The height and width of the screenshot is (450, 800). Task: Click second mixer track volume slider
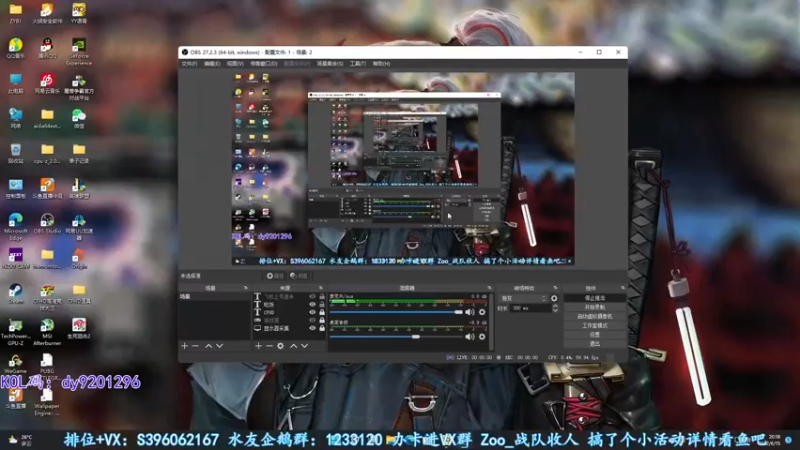396,337
